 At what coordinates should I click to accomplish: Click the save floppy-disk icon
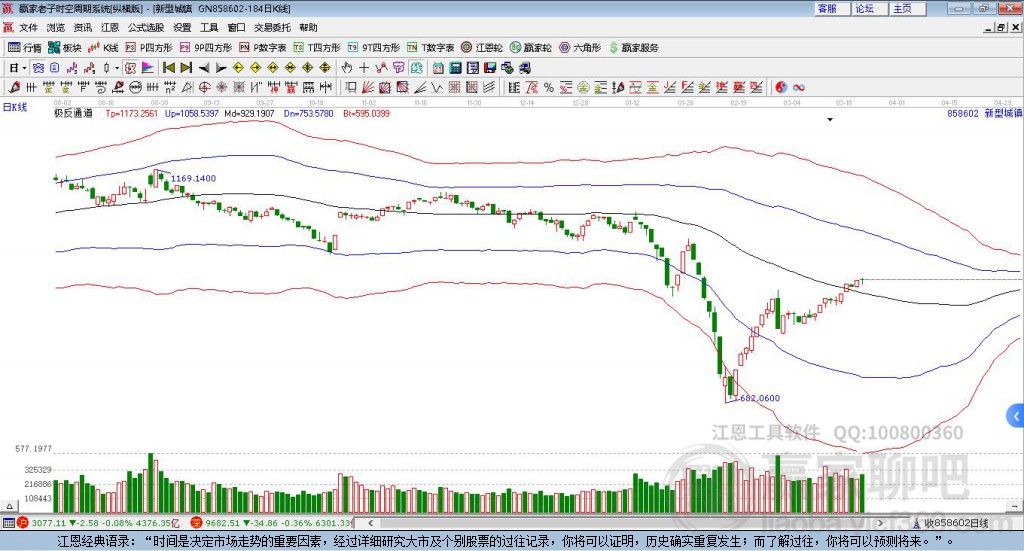coord(490,68)
